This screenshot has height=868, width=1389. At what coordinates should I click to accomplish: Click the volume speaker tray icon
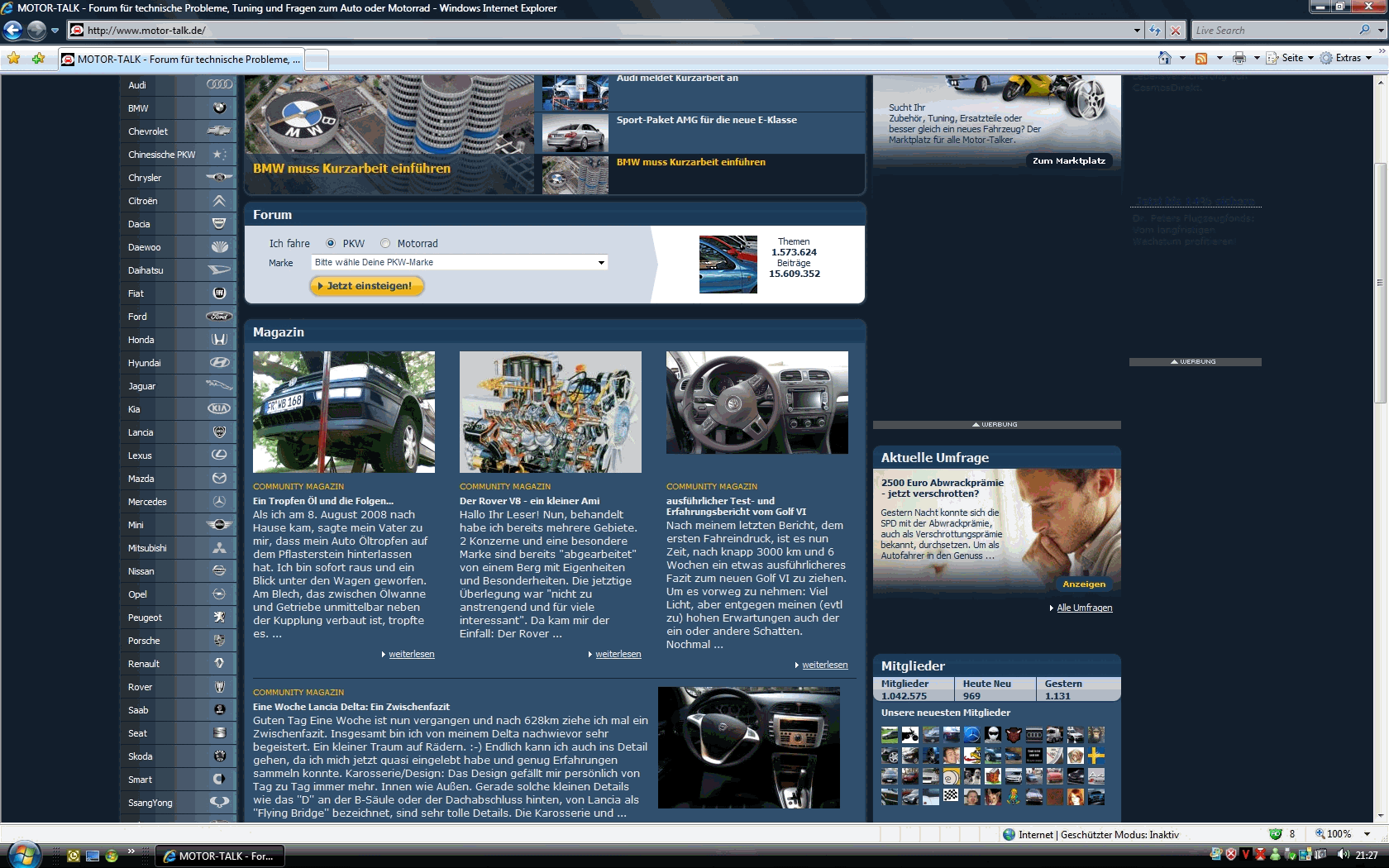point(1343,855)
